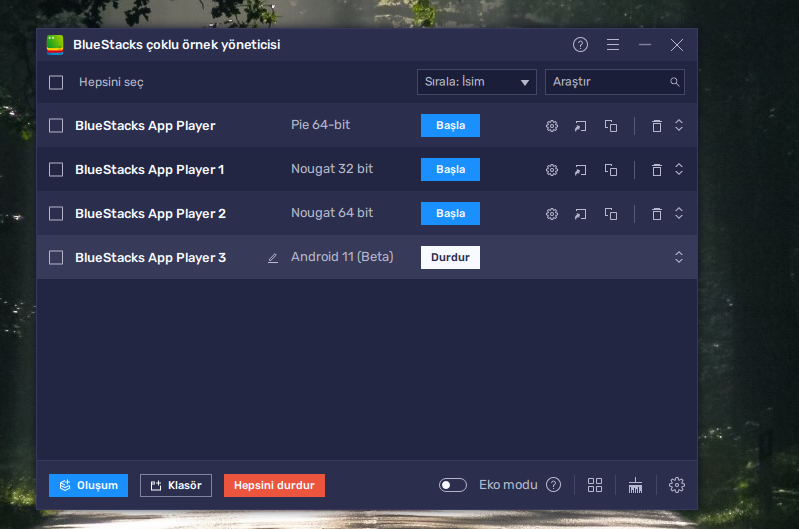Start BlueStacks App Player 1 with Başla
Screen dimensions: 799x529
tap(450, 169)
